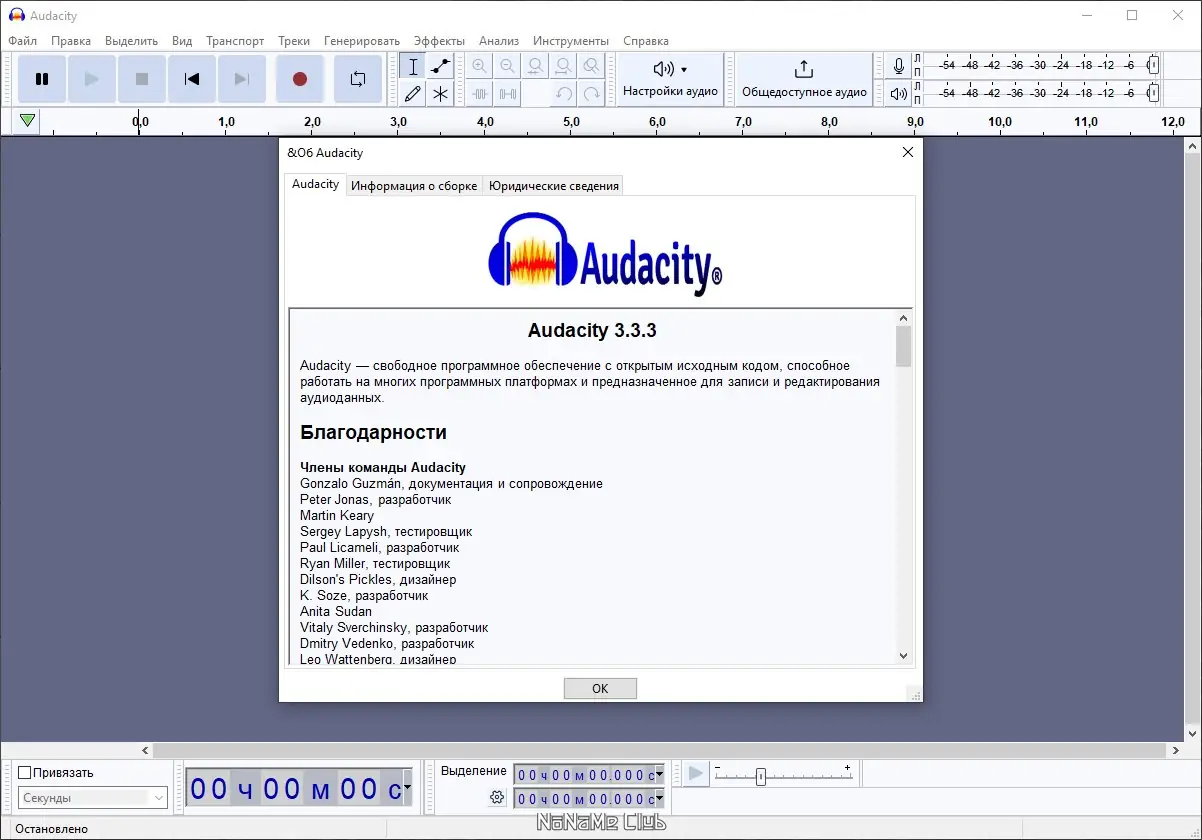Click the Redo arrow icon
This screenshot has width=1202, height=840.
coord(592,94)
